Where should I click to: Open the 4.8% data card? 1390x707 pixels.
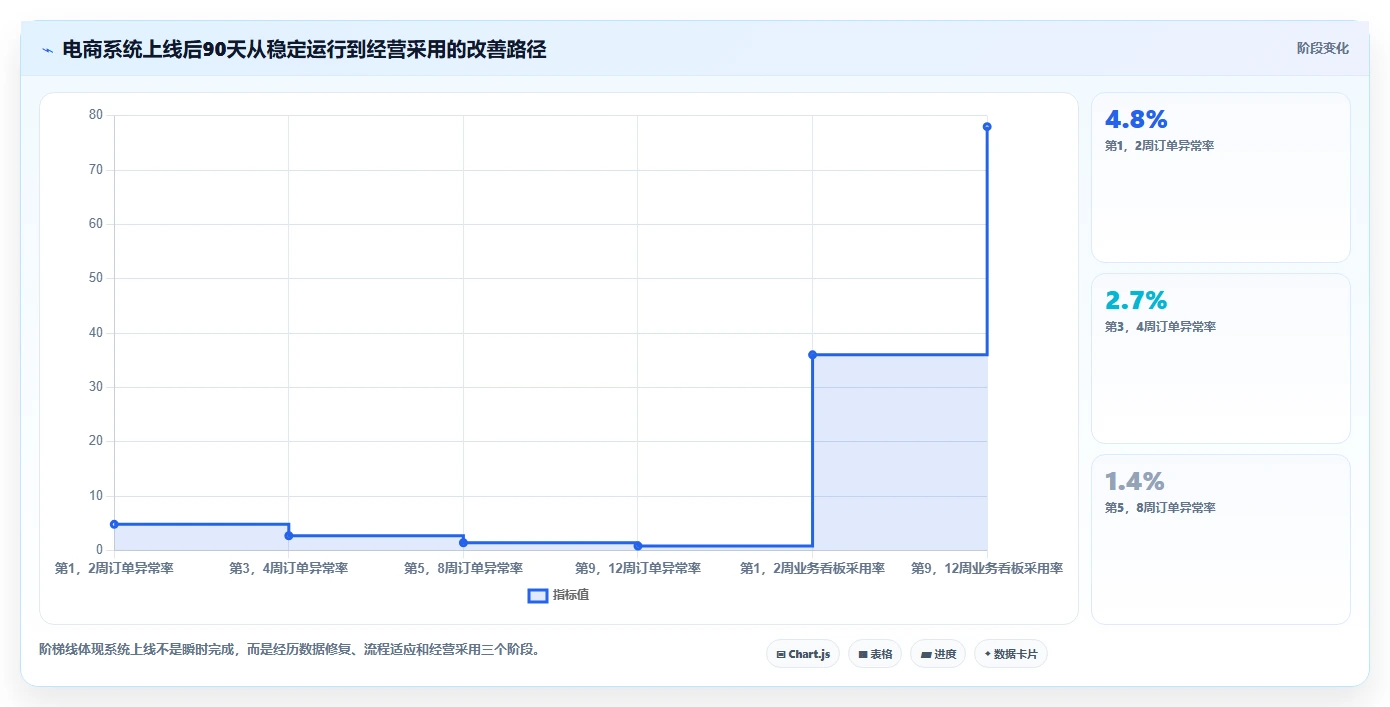point(1221,178)
